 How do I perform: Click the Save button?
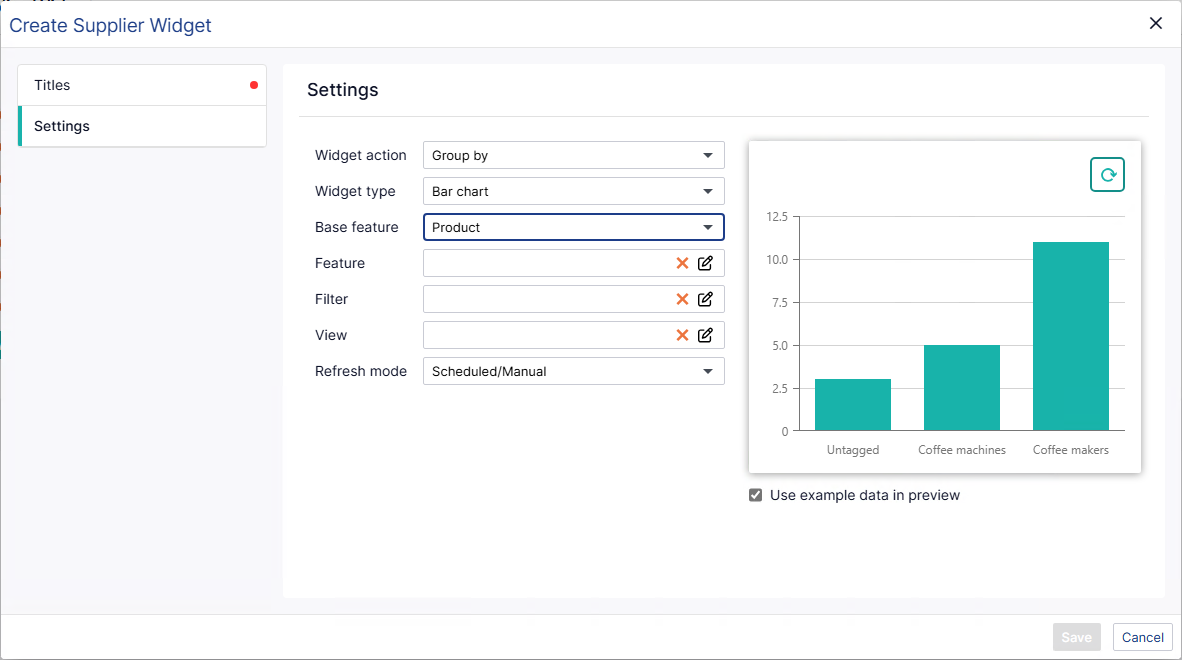1076,637
